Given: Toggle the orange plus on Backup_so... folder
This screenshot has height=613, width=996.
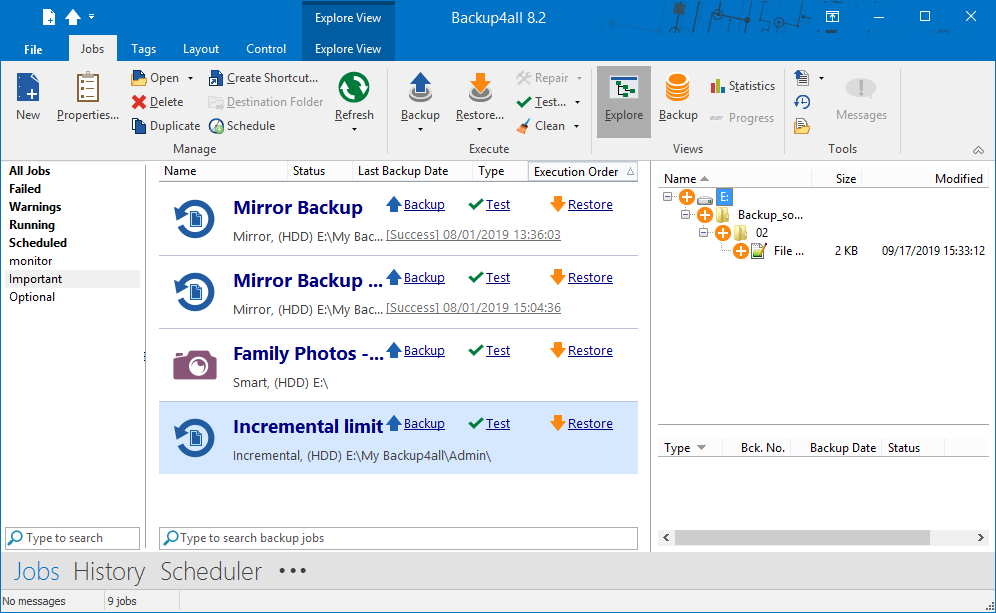Looking at the screenshot, I should point(704,215).
